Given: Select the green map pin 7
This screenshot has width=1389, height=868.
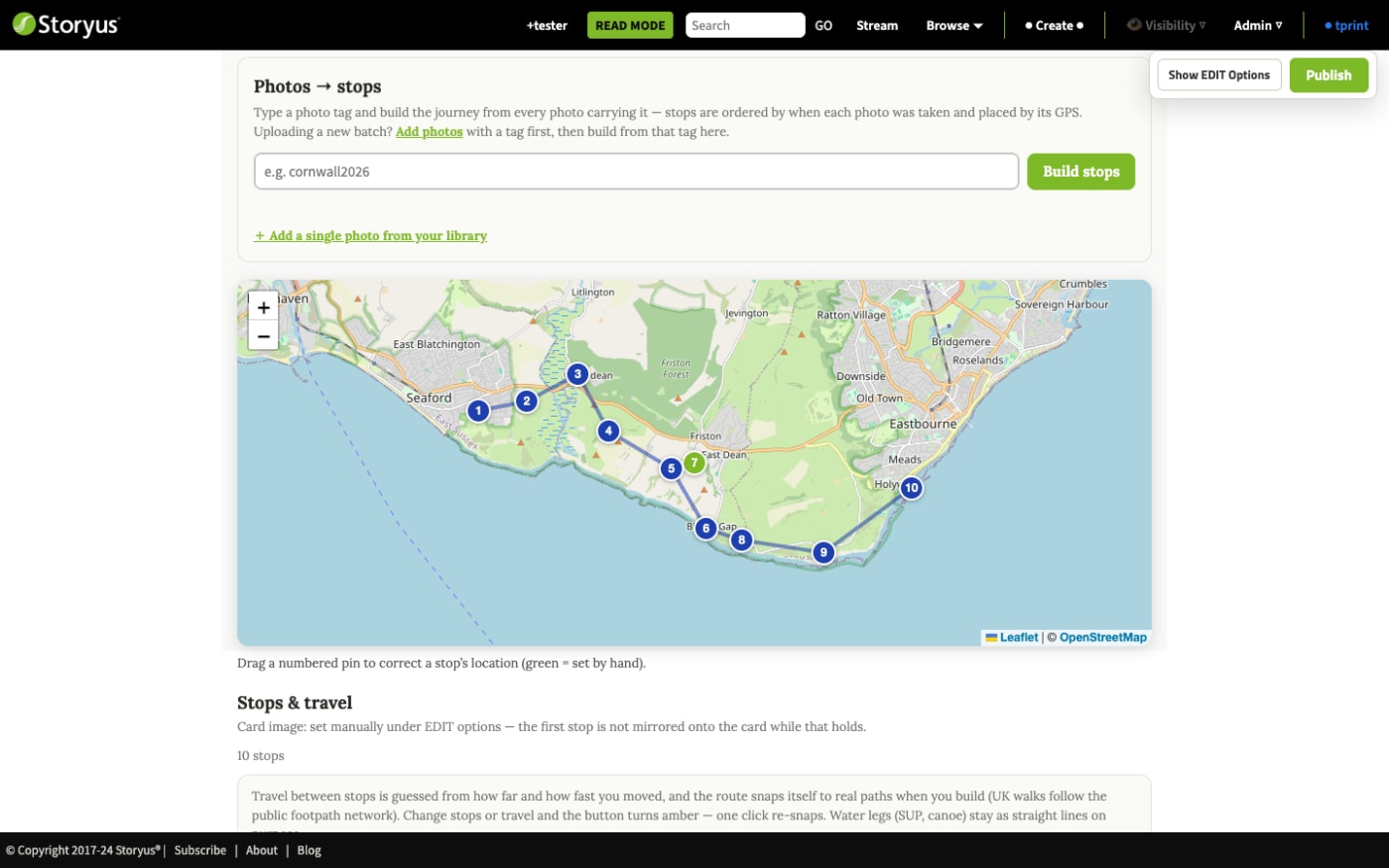Looking at the screenshot, I should pos(694,462).
